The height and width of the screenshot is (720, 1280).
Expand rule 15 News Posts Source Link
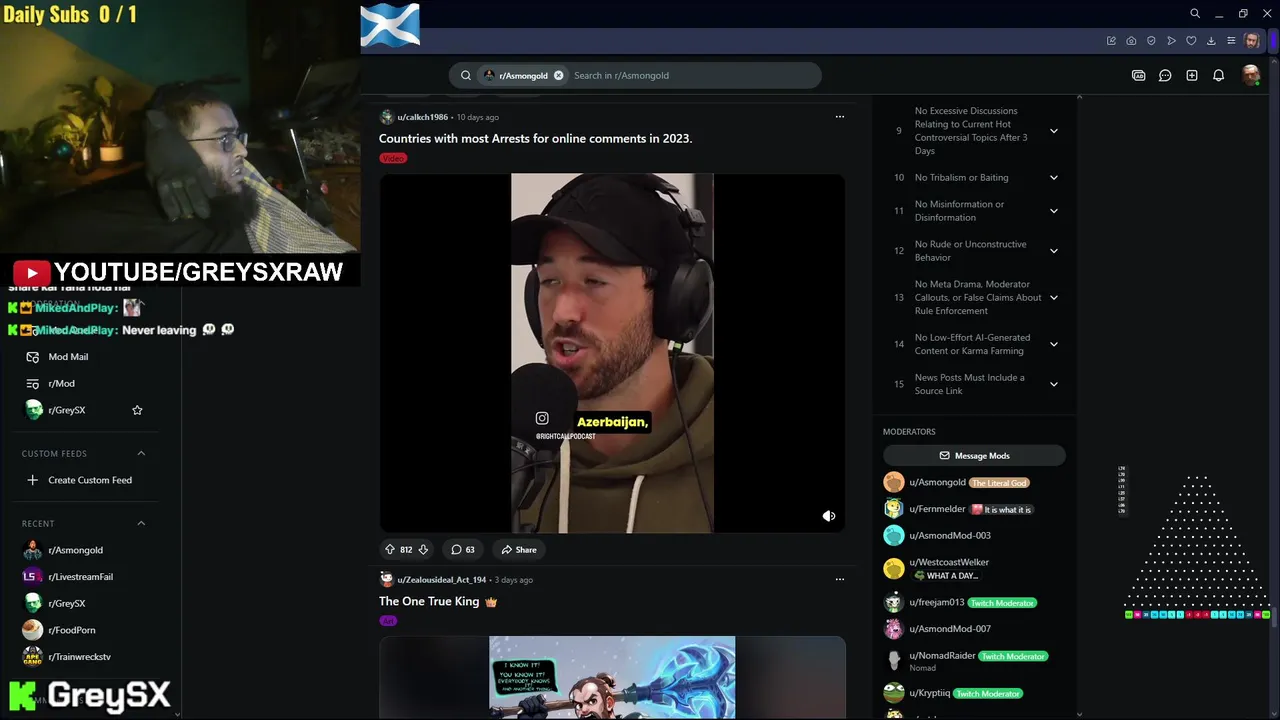click(x=1054, y=384)
